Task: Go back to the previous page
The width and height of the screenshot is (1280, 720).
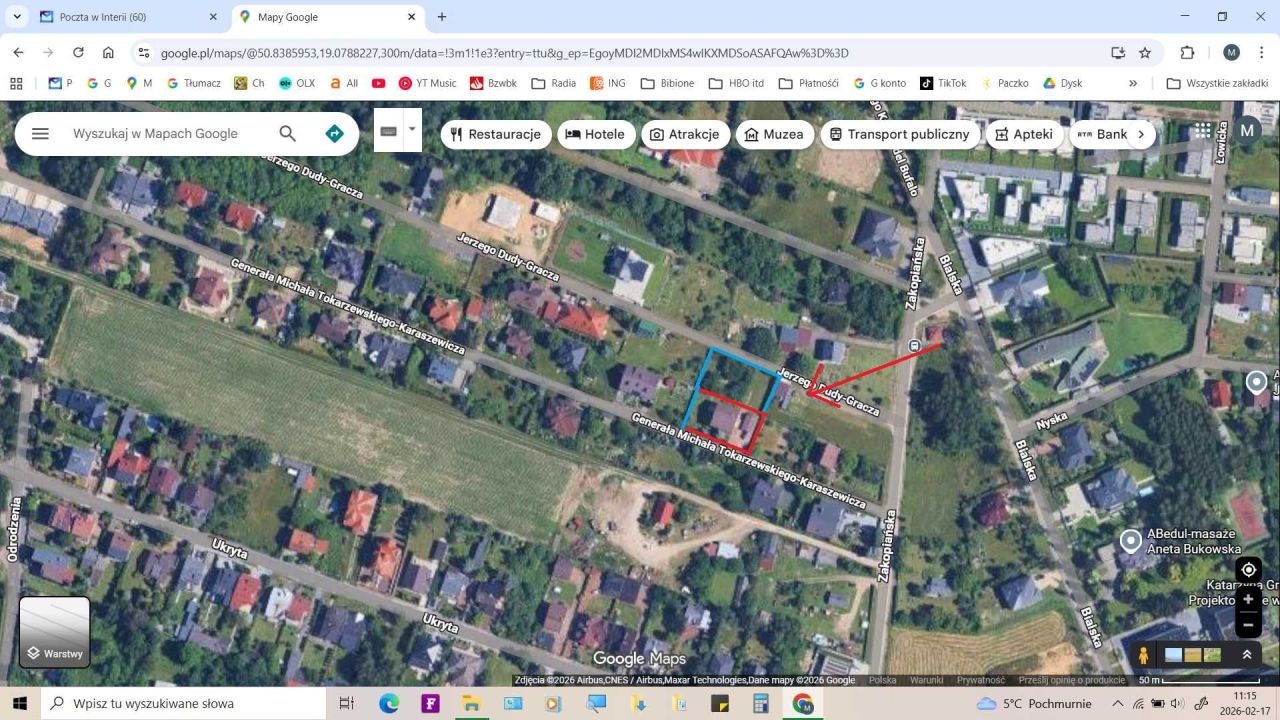Action: [18, 52]
